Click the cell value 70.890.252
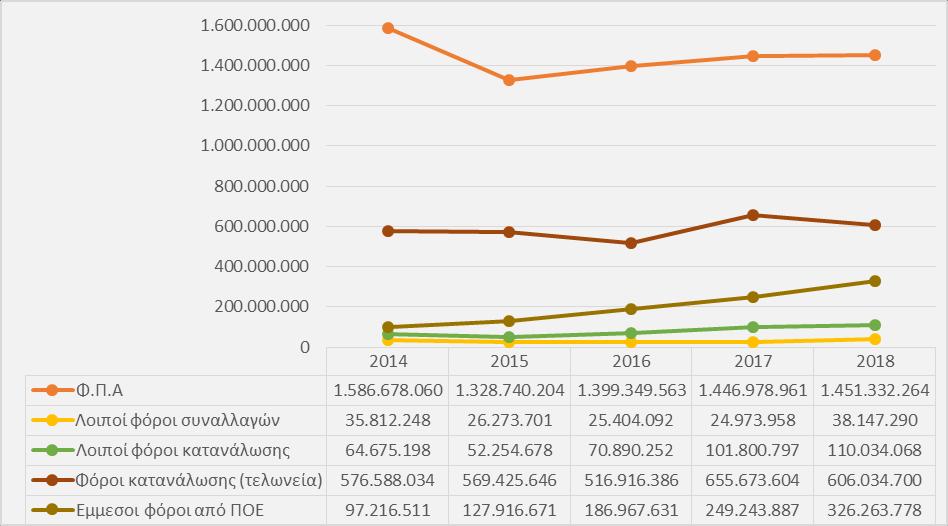The height and width of the screenshot is (526, 948). (631, 450)
